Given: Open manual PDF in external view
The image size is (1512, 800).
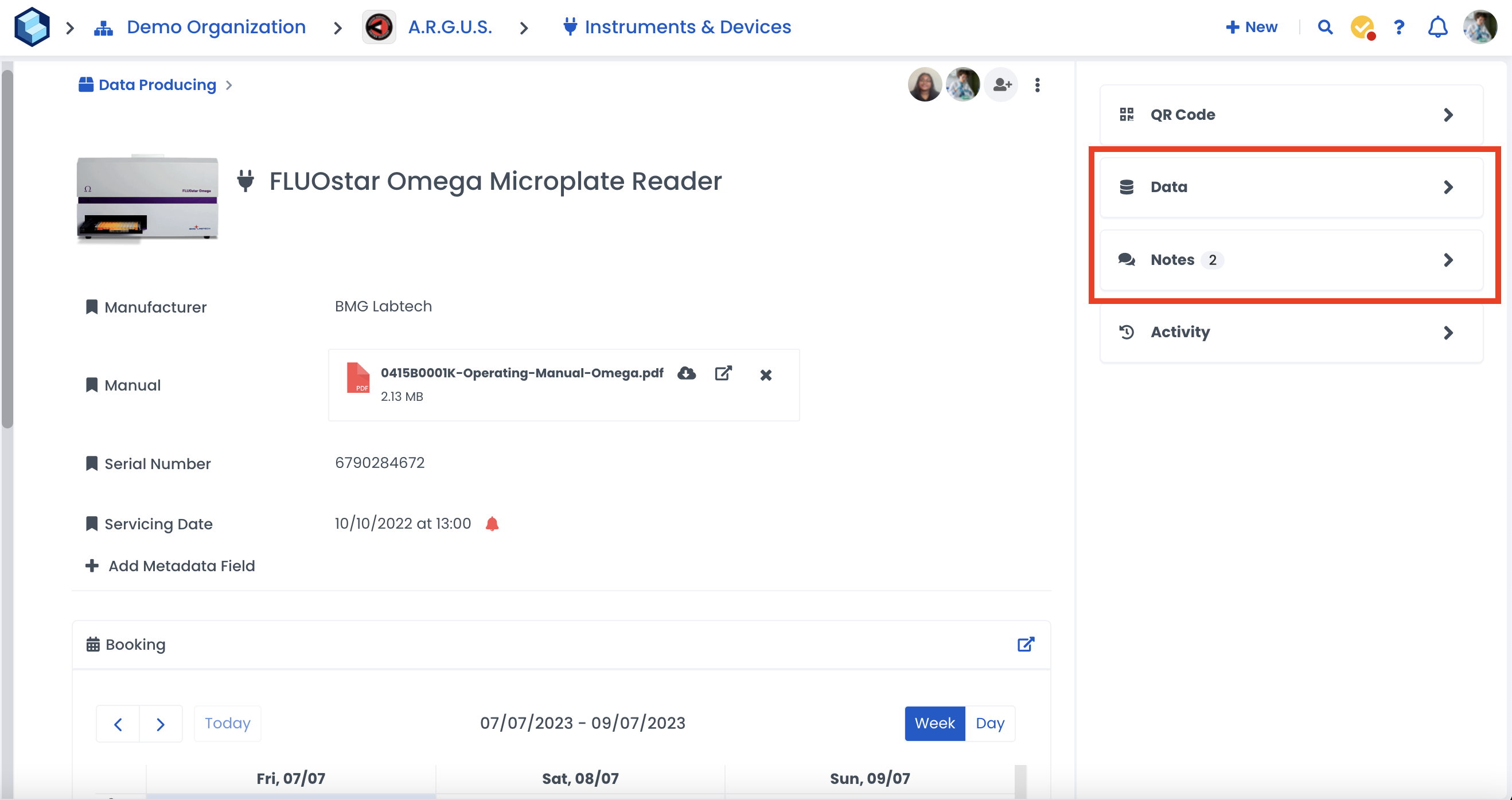Looking at the screenshot, I should 723,373.
